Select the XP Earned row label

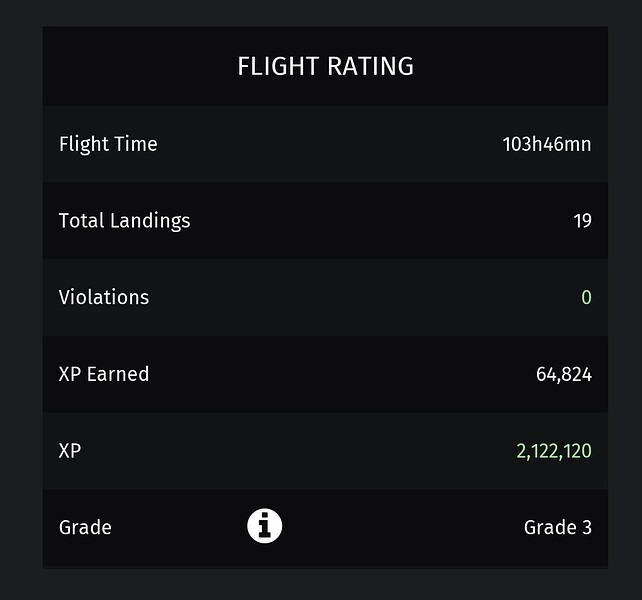[x=104, y=374]
